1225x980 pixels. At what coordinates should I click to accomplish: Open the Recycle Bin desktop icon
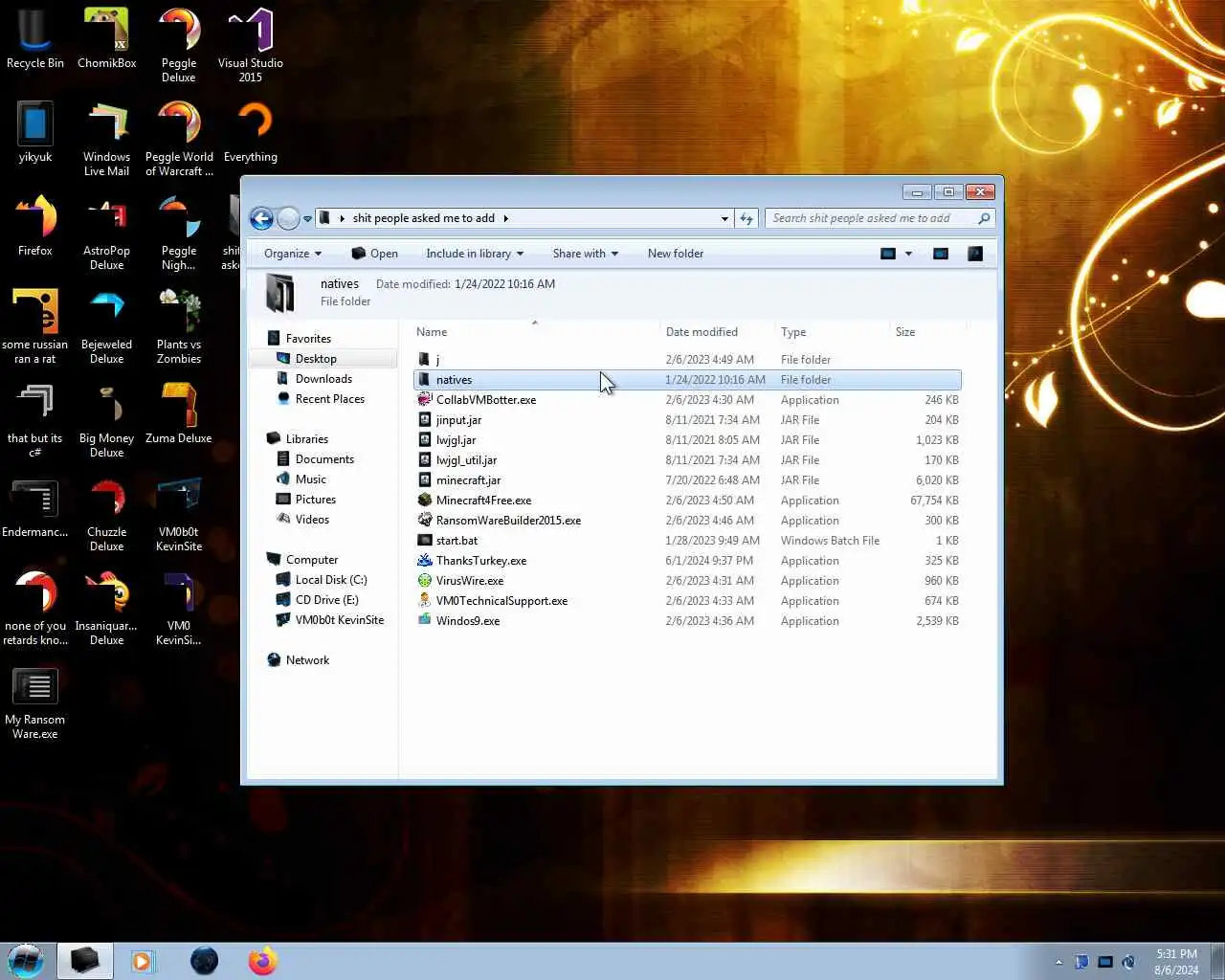tap(35, 40)
